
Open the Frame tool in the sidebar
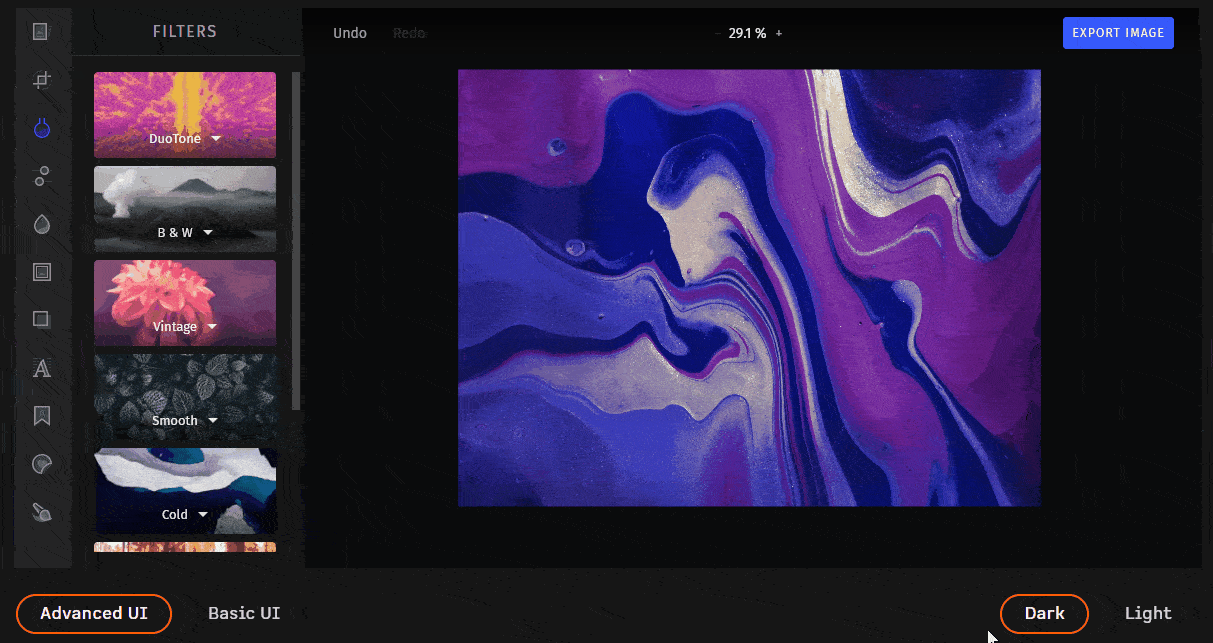42,271
